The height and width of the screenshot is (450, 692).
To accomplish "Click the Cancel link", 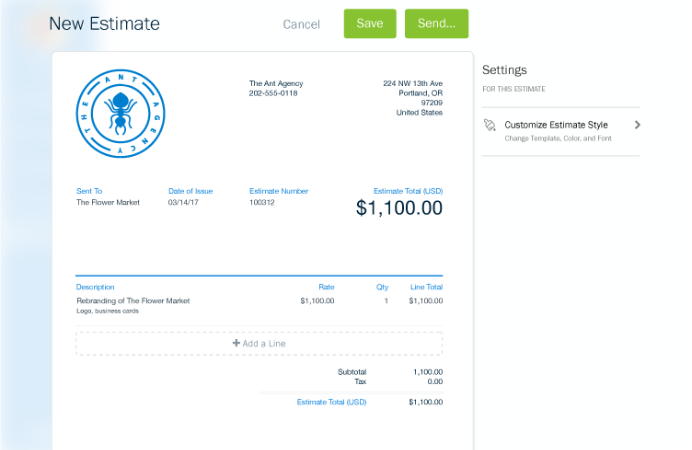I will pyautogui.click(x=301, y=24).
